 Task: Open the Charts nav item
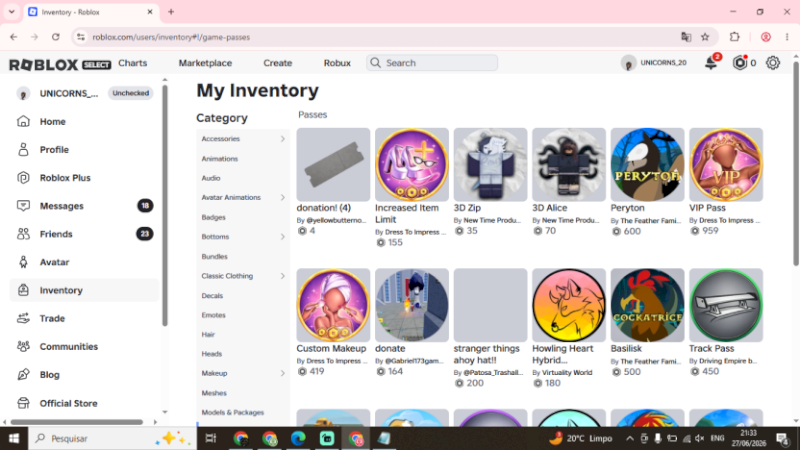[133, 63]
